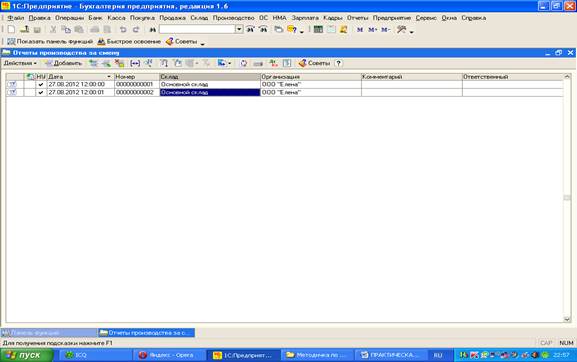Click the Open file icon in main toolbar
This screenshot has height=362, width=577.
(25, 29)
